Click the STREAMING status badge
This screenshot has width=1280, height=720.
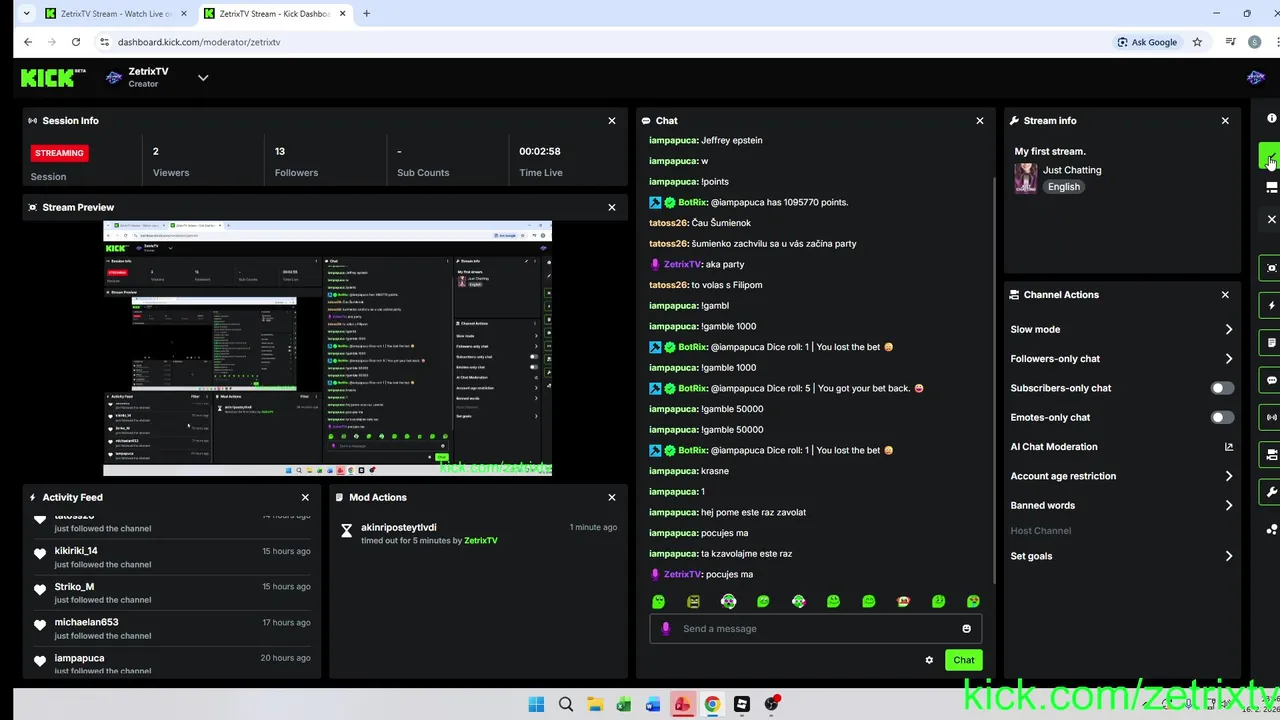coord(59,153)
